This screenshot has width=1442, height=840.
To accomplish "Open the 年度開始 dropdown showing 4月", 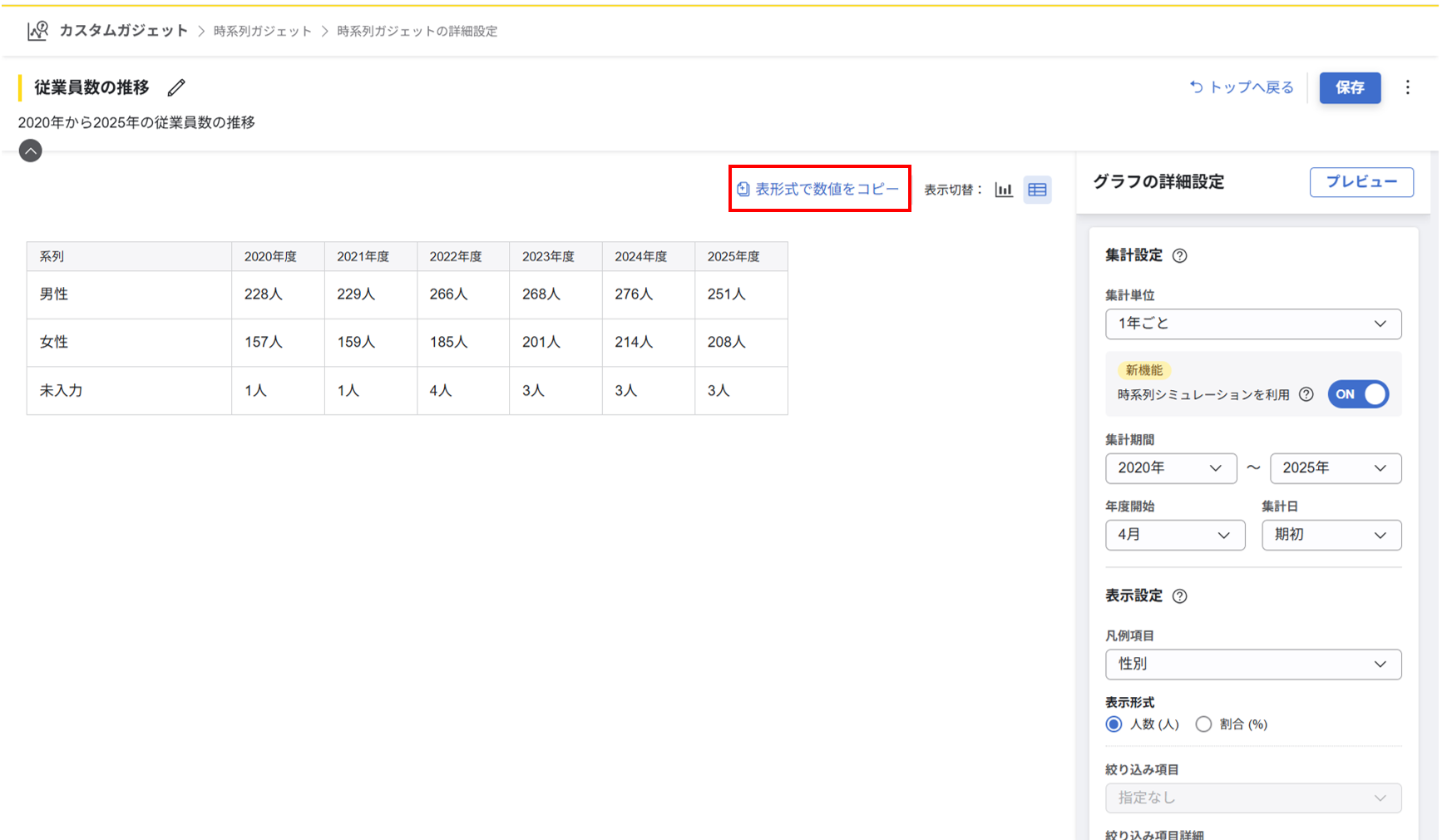I will point(1174,535).
